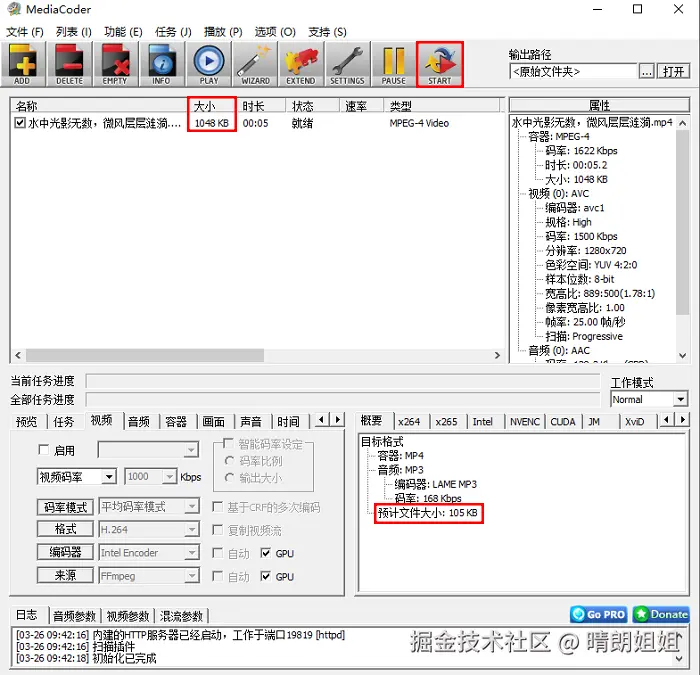Open the 列表 (I) menu
Image resolution: width=700 pixels, height=675 pixels.
point(74,32)
